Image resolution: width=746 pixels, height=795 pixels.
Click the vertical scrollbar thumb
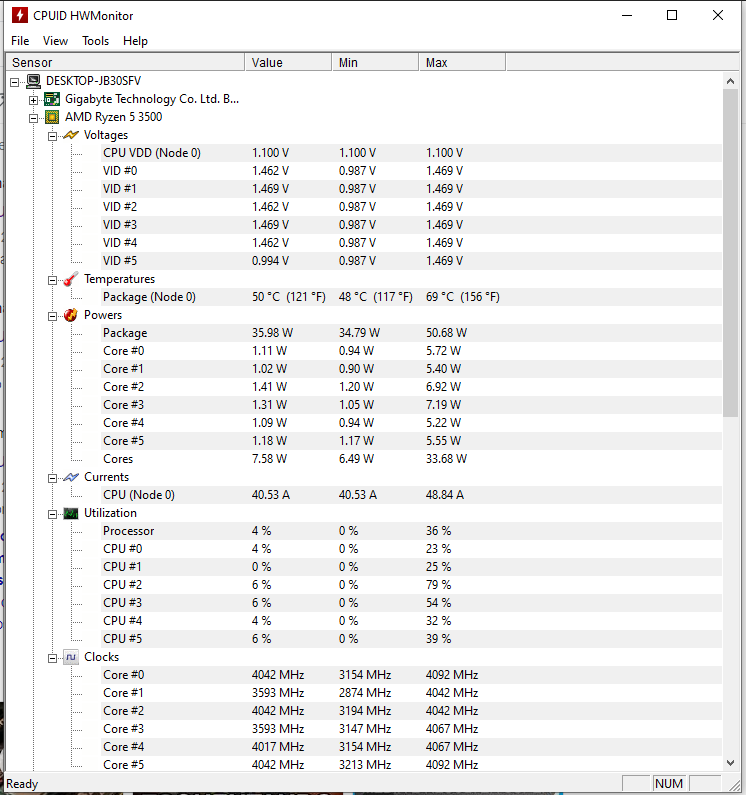click(730, 253)
